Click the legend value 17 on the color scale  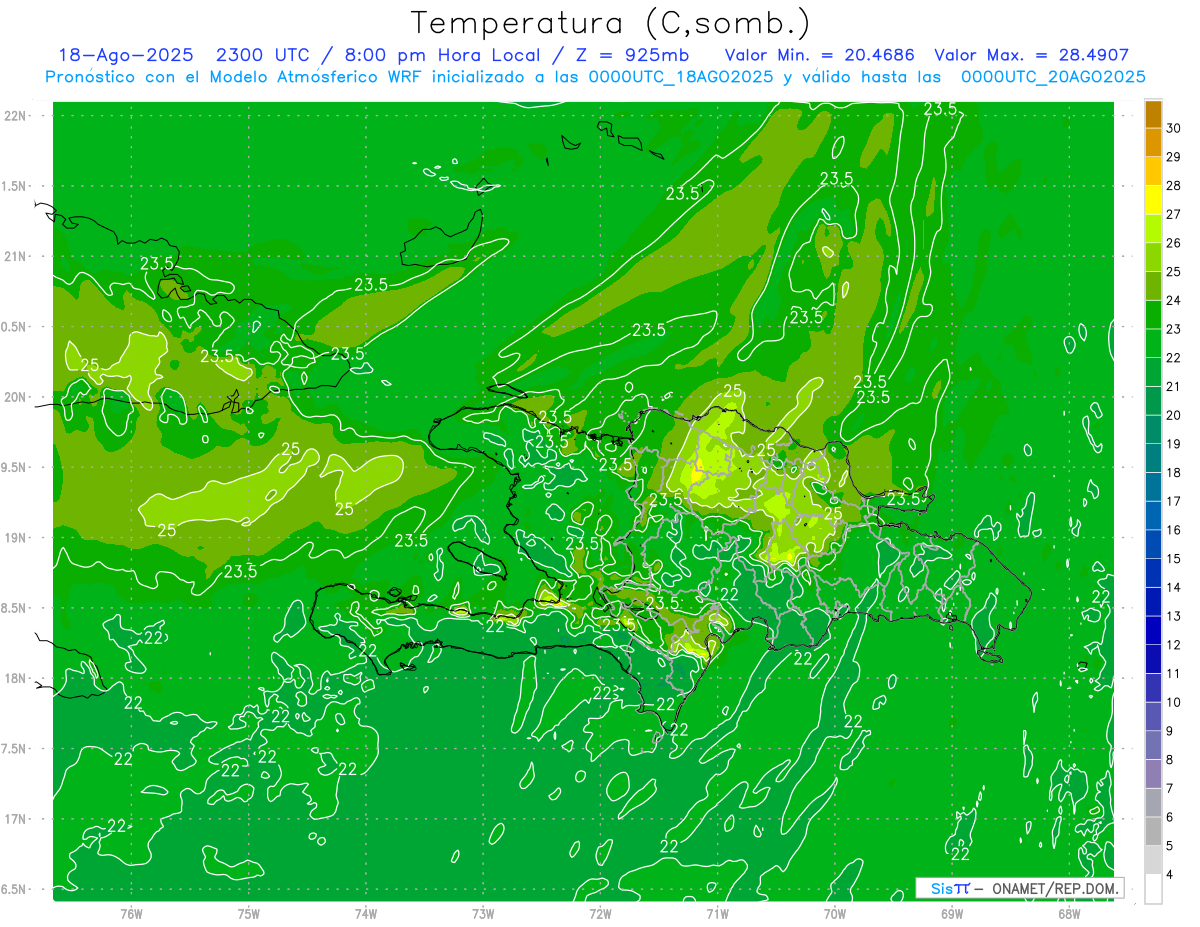1174,501
